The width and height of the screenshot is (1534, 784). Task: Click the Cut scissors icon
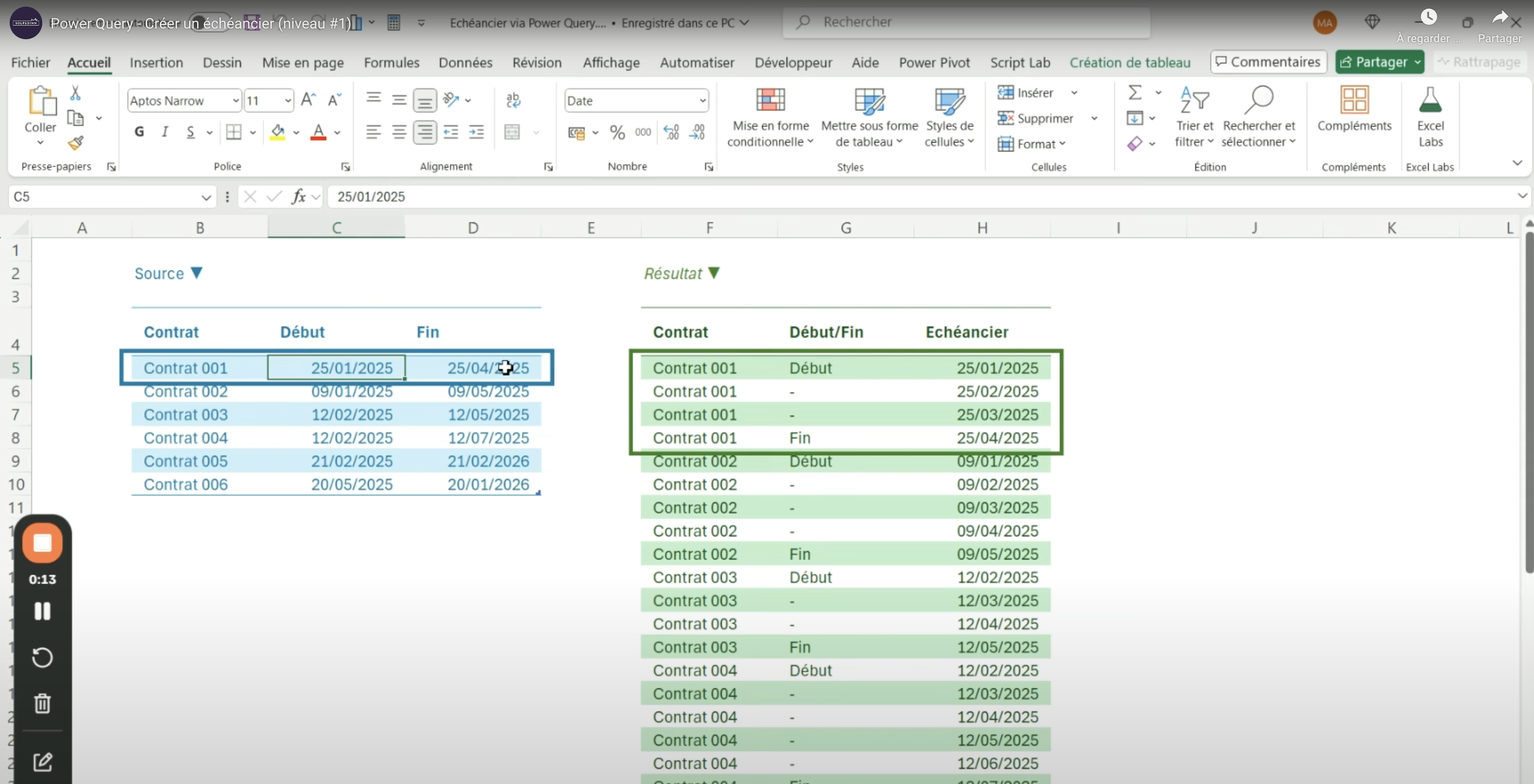tap(75, 93)
